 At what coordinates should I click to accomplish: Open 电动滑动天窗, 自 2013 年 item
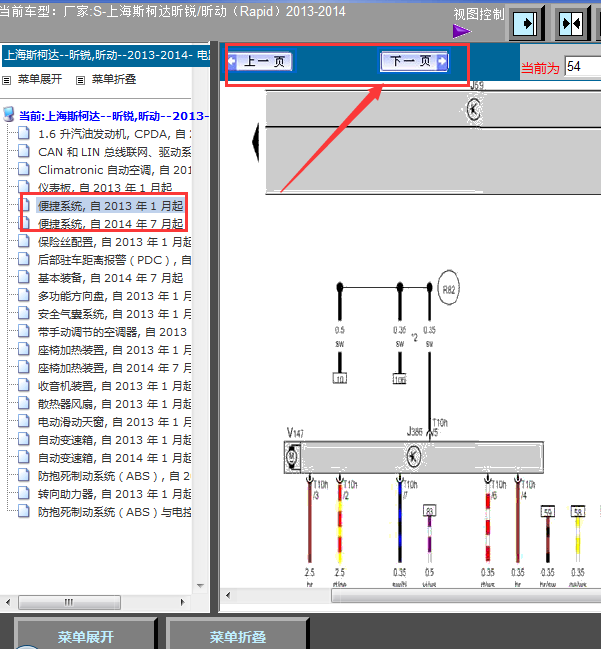(115, 422)
